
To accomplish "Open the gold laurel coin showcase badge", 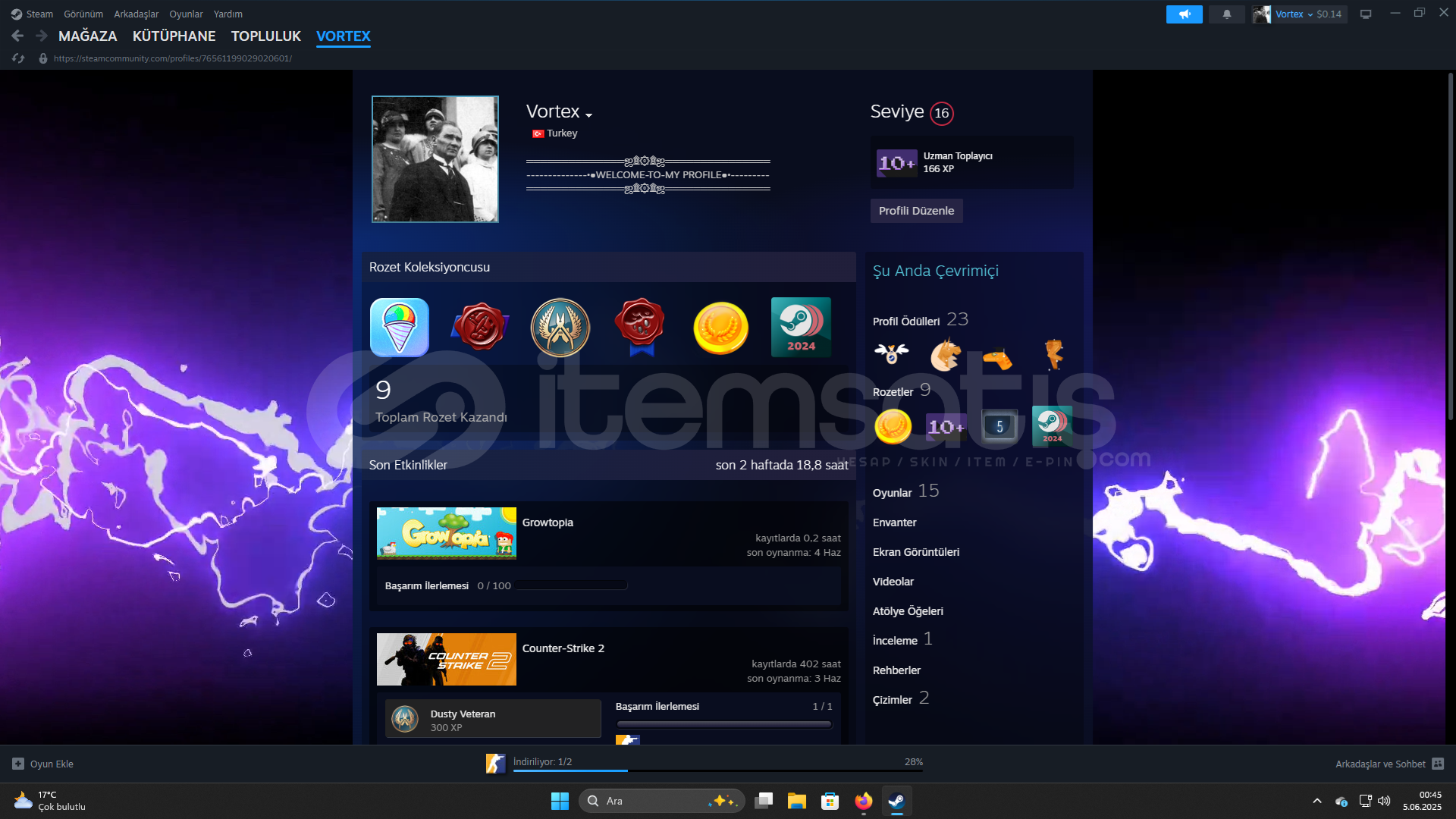I will tap(720, 328).
